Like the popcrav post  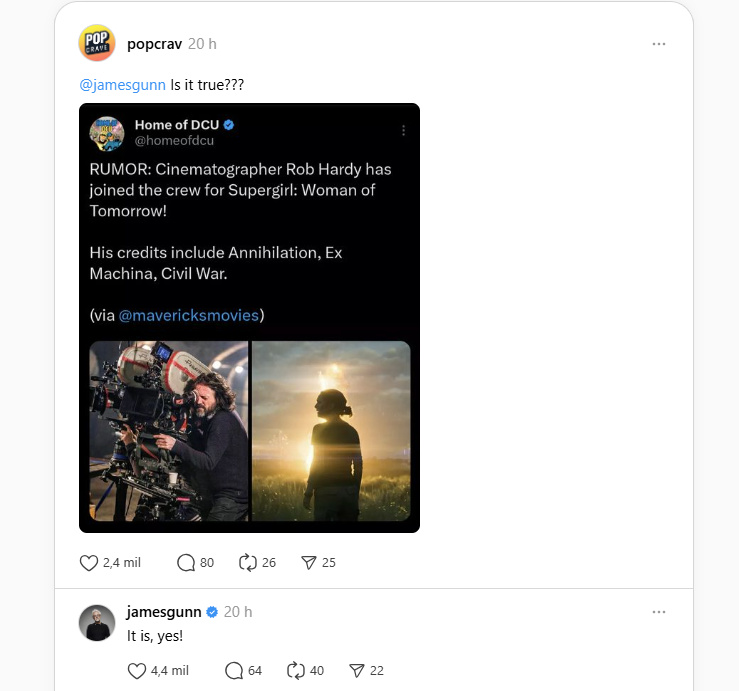coord(89,563)
